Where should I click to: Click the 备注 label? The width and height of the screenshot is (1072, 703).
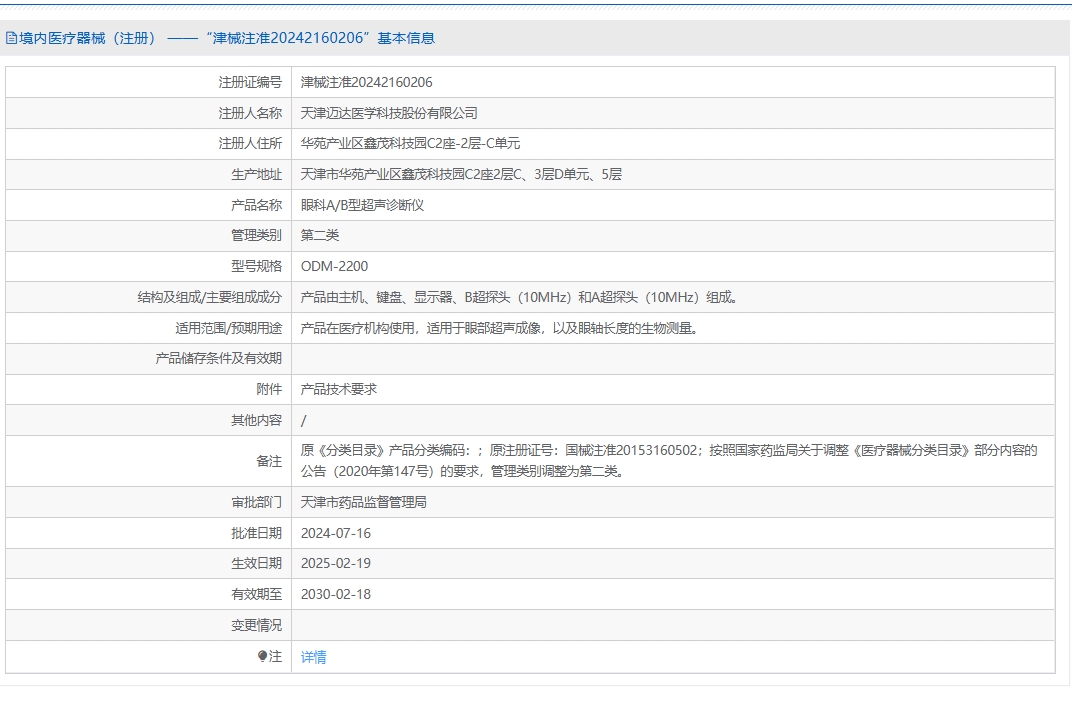269,462
